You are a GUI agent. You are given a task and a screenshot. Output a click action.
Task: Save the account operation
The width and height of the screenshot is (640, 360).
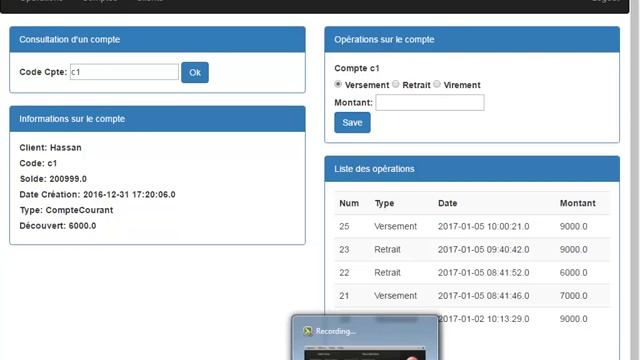tap(352, 122)
